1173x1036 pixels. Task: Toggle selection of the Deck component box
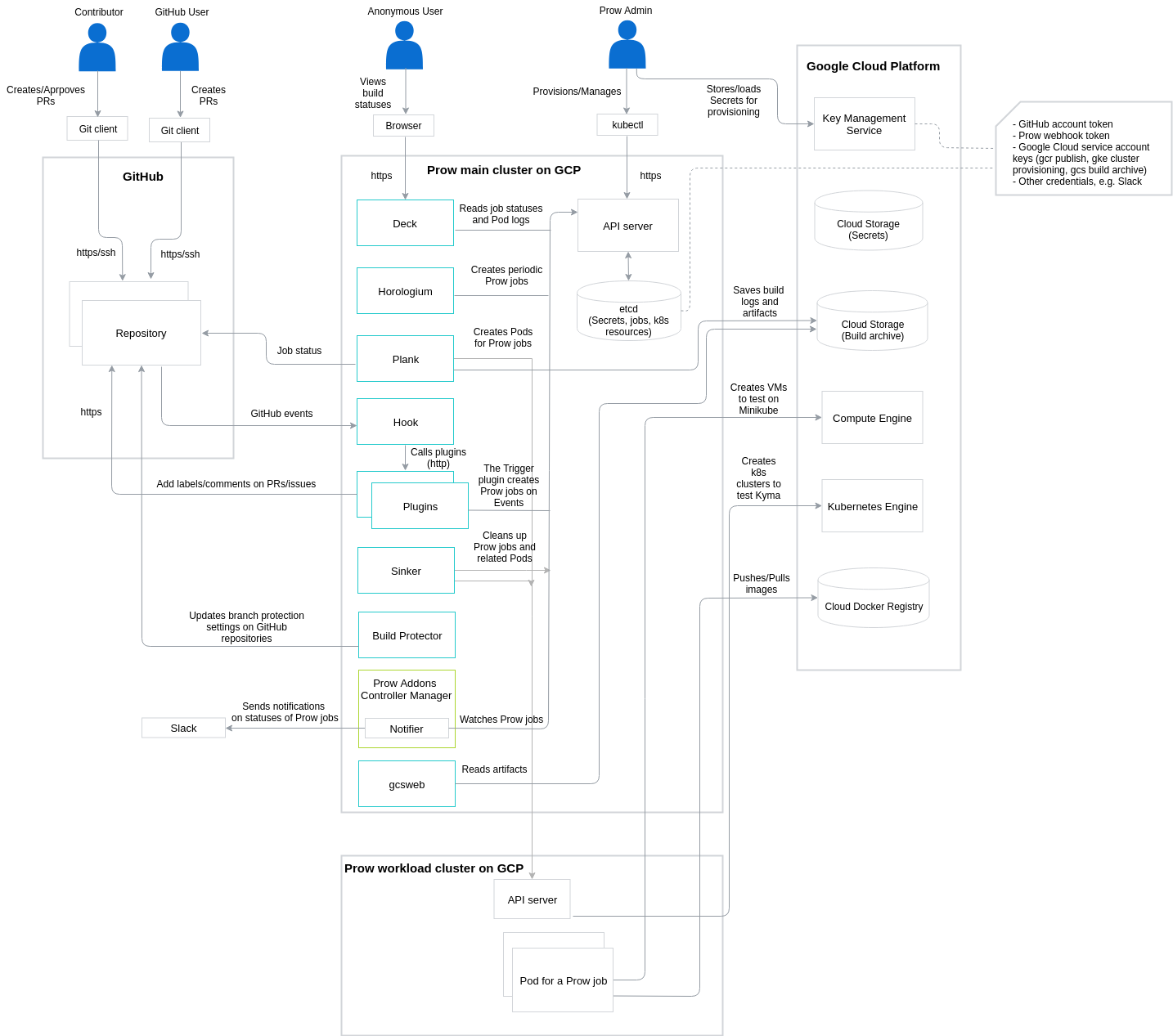click(405, 222)
